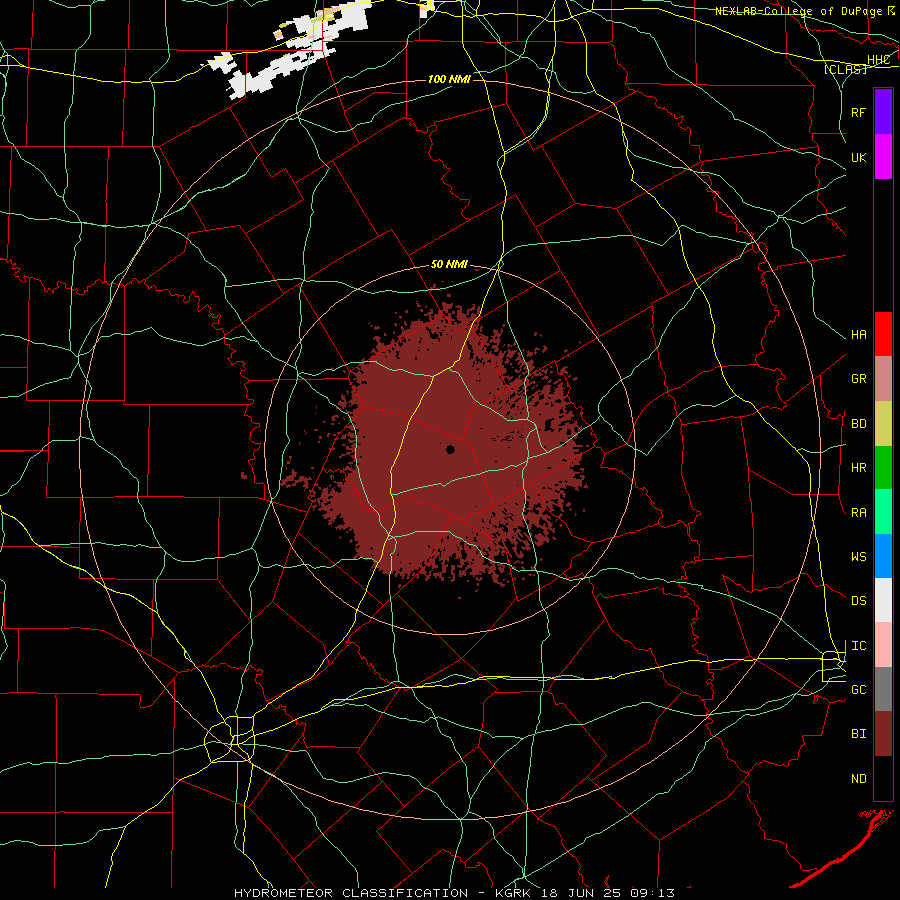Pick the RA light green swatch
Image resolution: width=900 pixels, height=900 pixels.
click(883, 512)
